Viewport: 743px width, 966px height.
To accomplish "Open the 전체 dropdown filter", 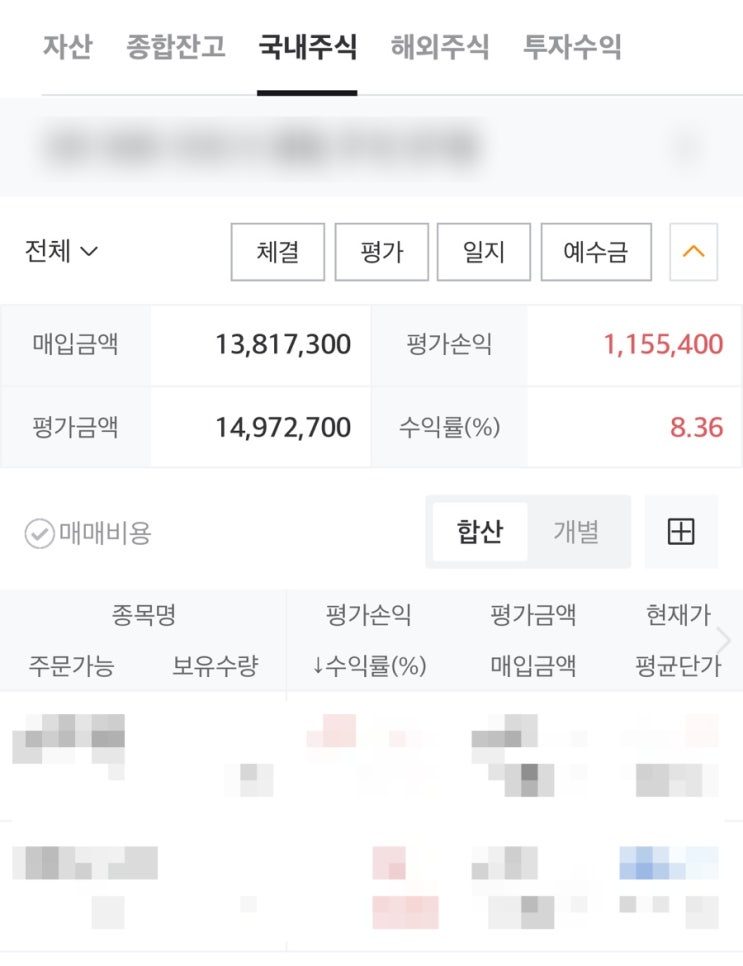I will point(61,251).
